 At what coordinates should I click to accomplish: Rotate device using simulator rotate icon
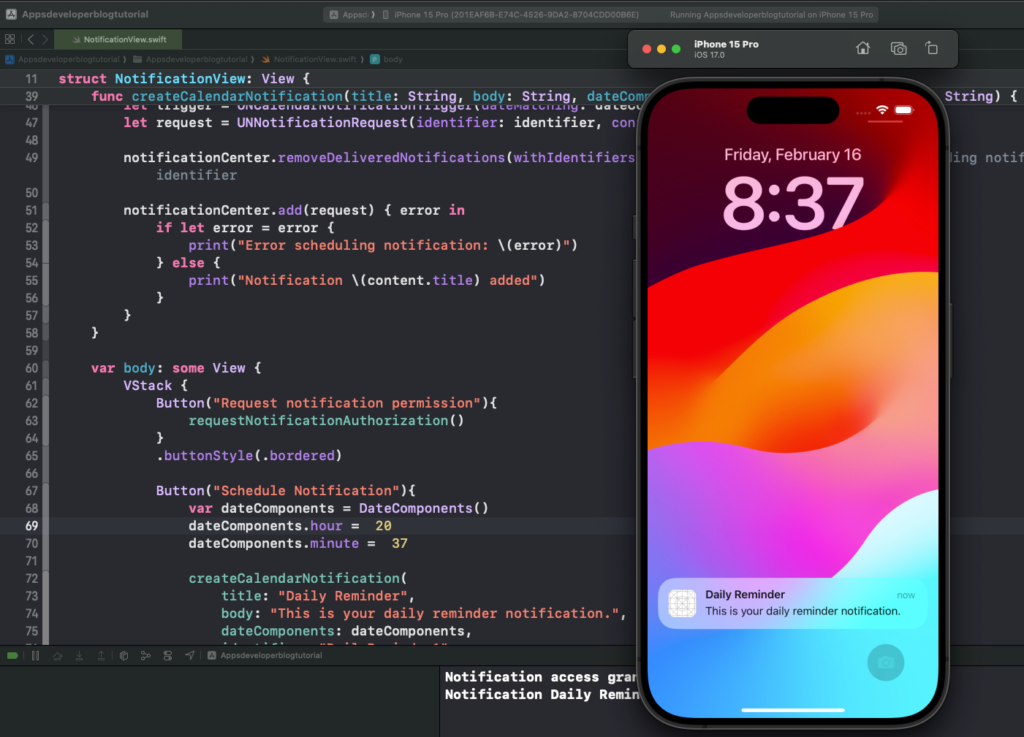point(932,48)
